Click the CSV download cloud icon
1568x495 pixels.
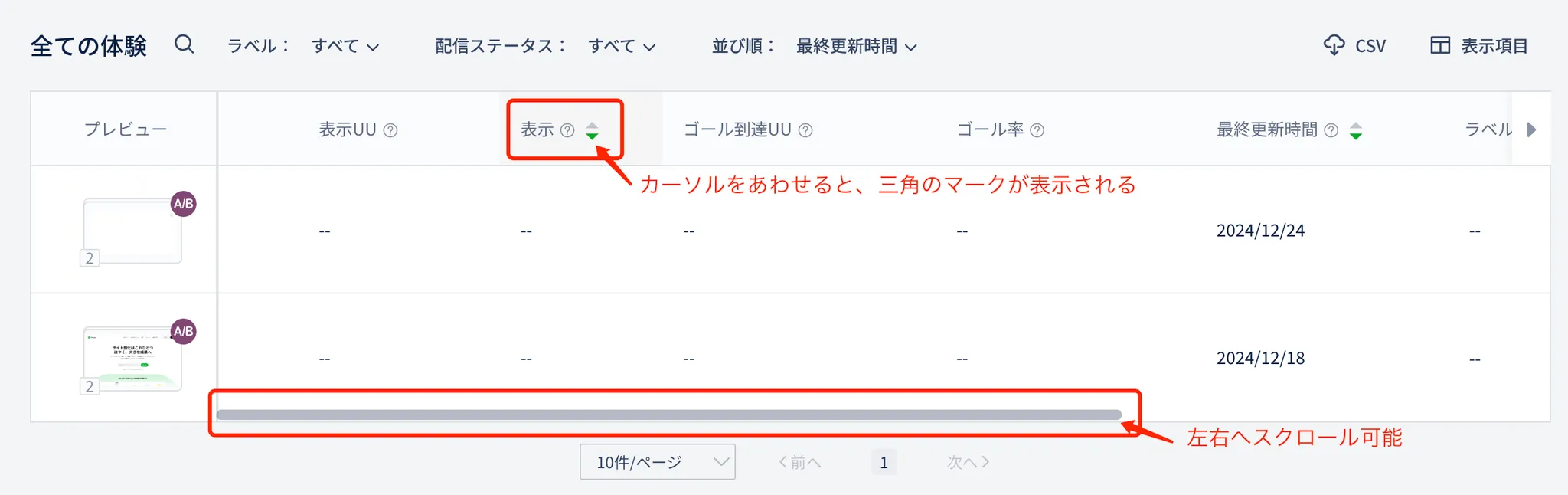click(x=1334, y=46)
